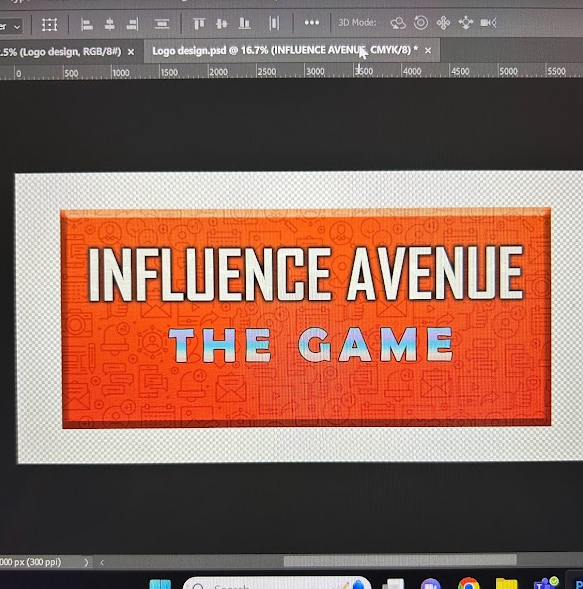Open the three-dot align options menu
583x589 pixels.
312,23
